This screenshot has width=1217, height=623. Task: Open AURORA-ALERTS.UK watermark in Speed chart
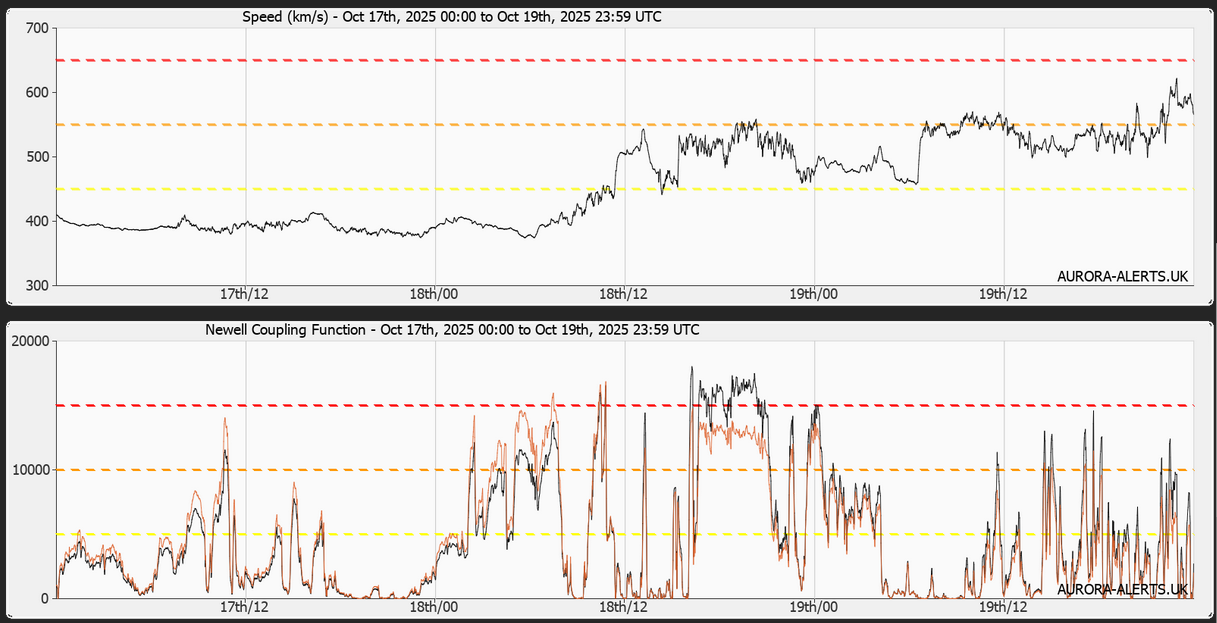[1122, 276]
